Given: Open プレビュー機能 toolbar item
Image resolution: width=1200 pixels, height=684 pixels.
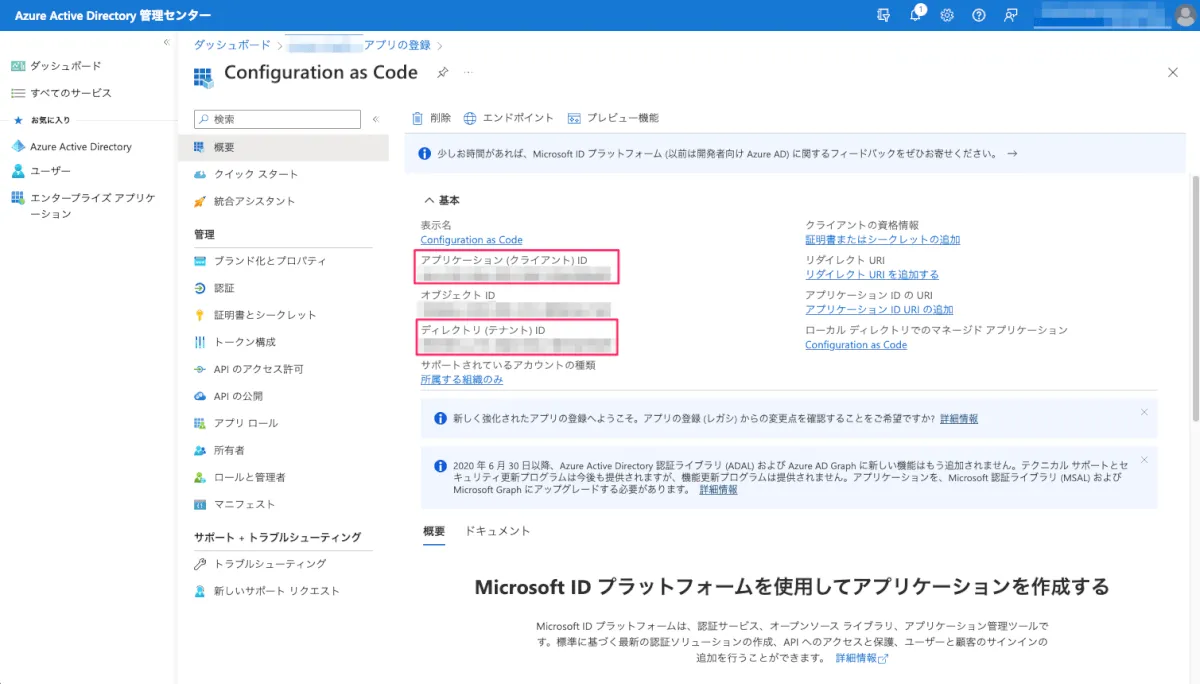Looking at the screenshot, I should [x=613, y=118].
